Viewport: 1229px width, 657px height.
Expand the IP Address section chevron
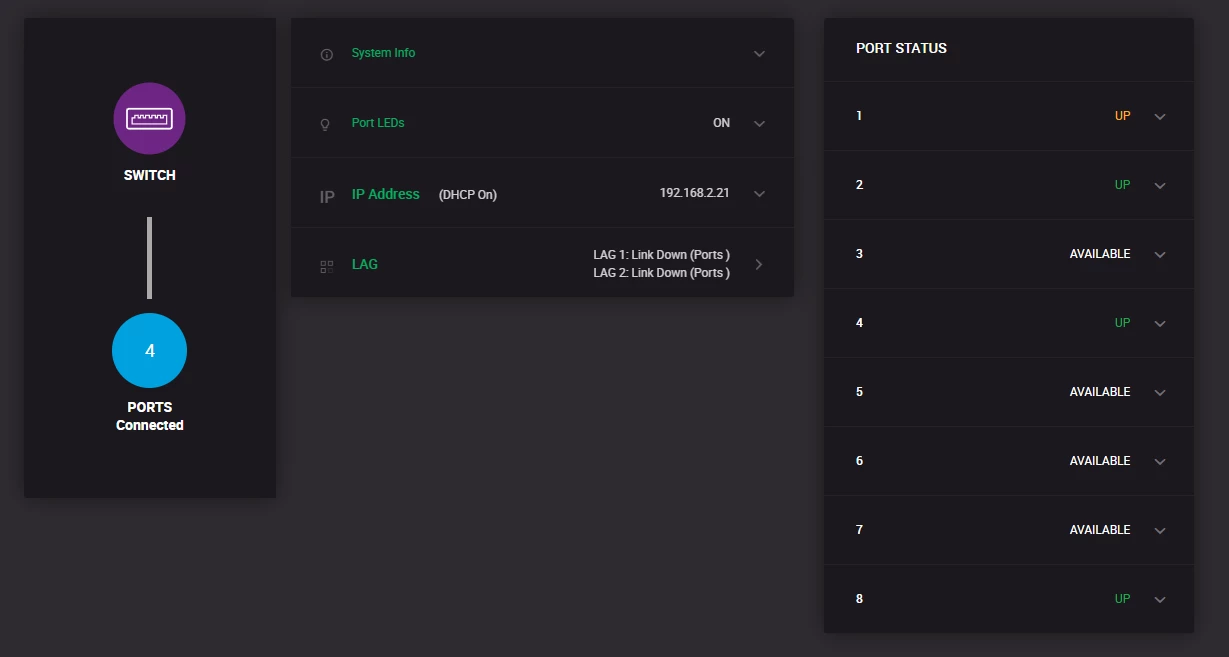coord(759,194)
